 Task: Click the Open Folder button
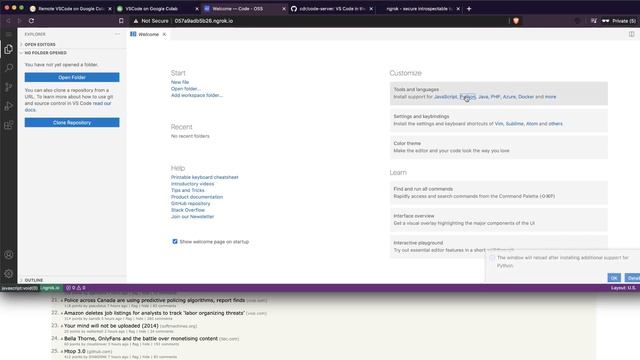point(72,77)
